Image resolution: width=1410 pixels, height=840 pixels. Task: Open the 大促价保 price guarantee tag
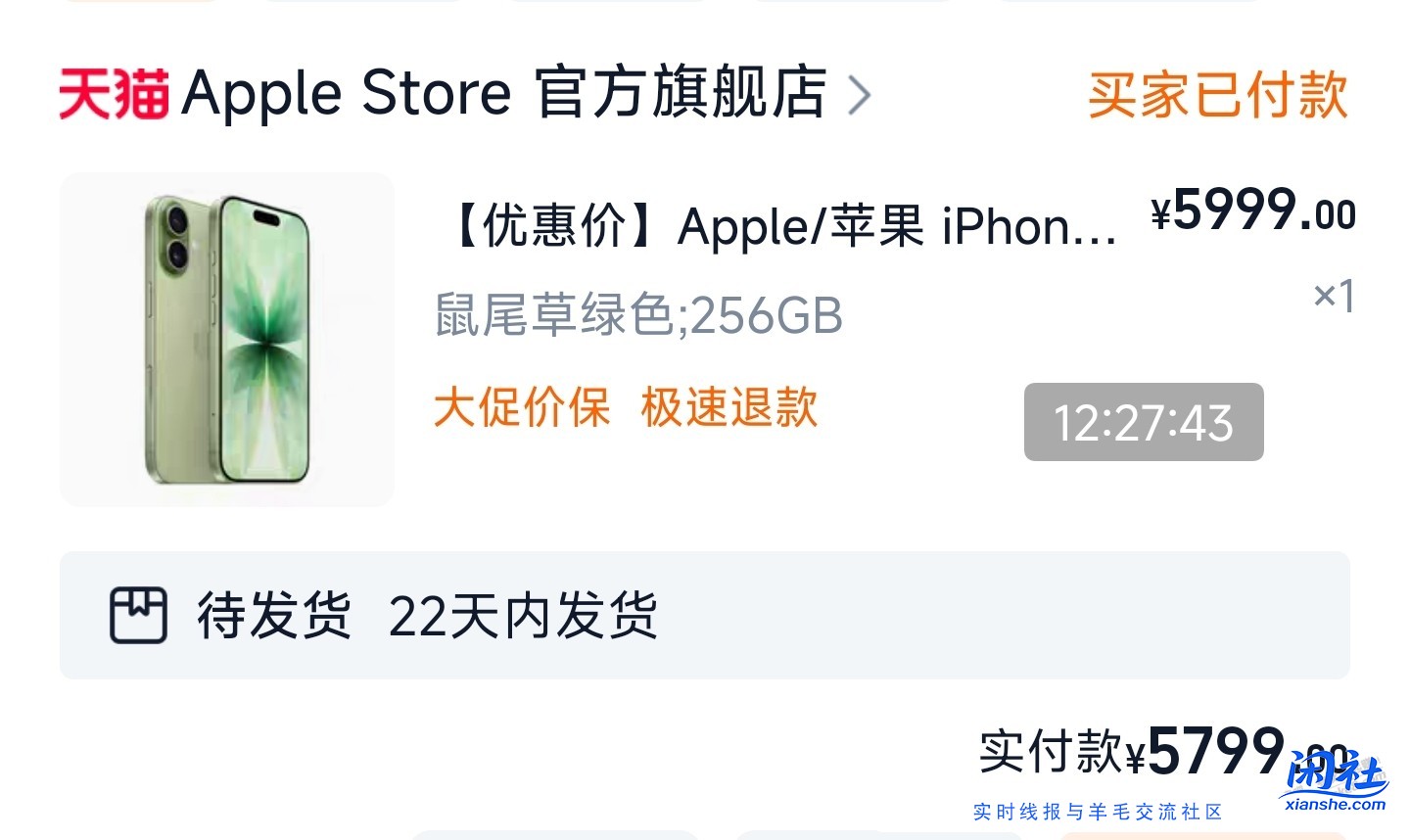point(522,407)
